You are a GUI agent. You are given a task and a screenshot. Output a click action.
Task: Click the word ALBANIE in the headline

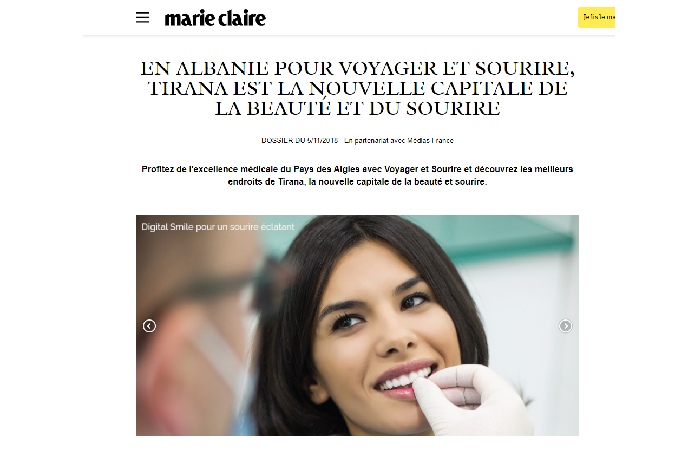coord(222,68)
